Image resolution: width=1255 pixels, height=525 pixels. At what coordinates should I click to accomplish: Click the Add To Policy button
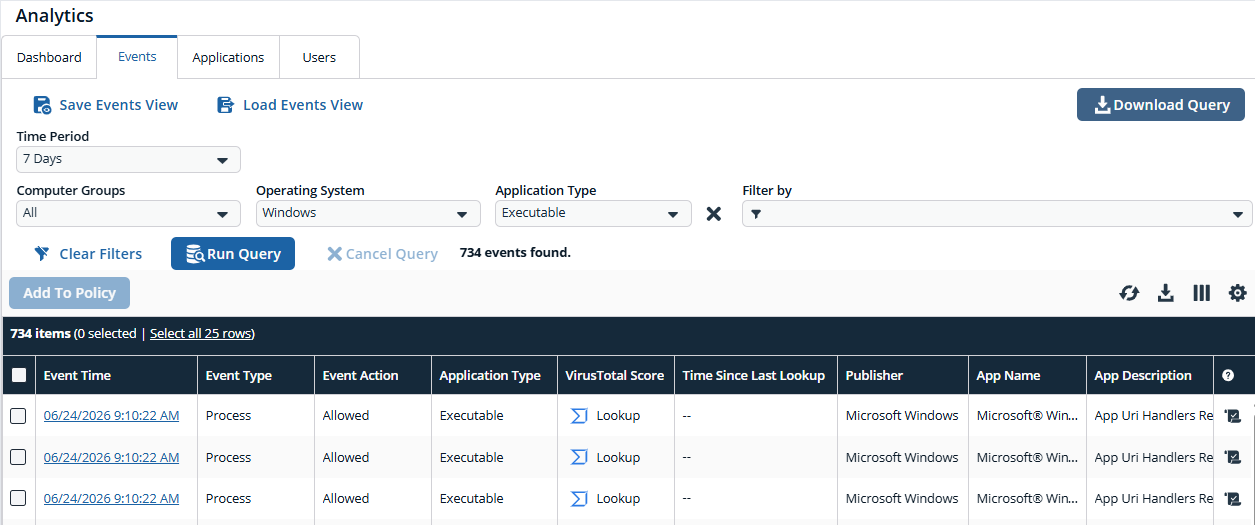tap(69, 293)
